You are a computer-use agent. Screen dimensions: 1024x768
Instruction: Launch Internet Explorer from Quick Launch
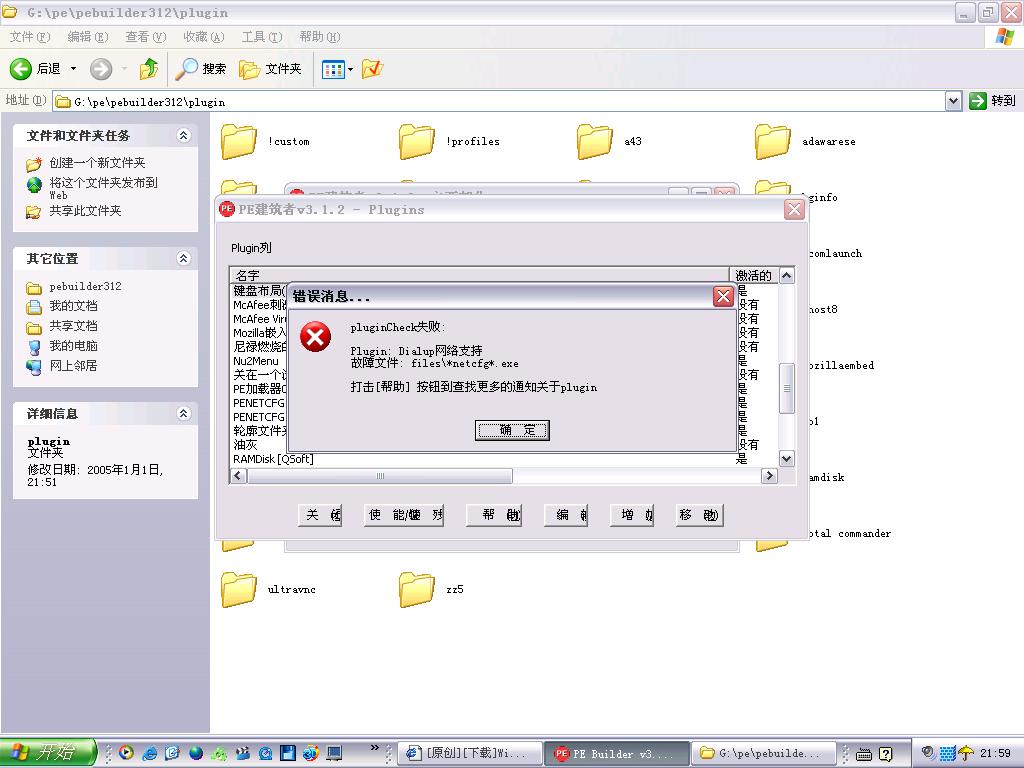point(150,753)
